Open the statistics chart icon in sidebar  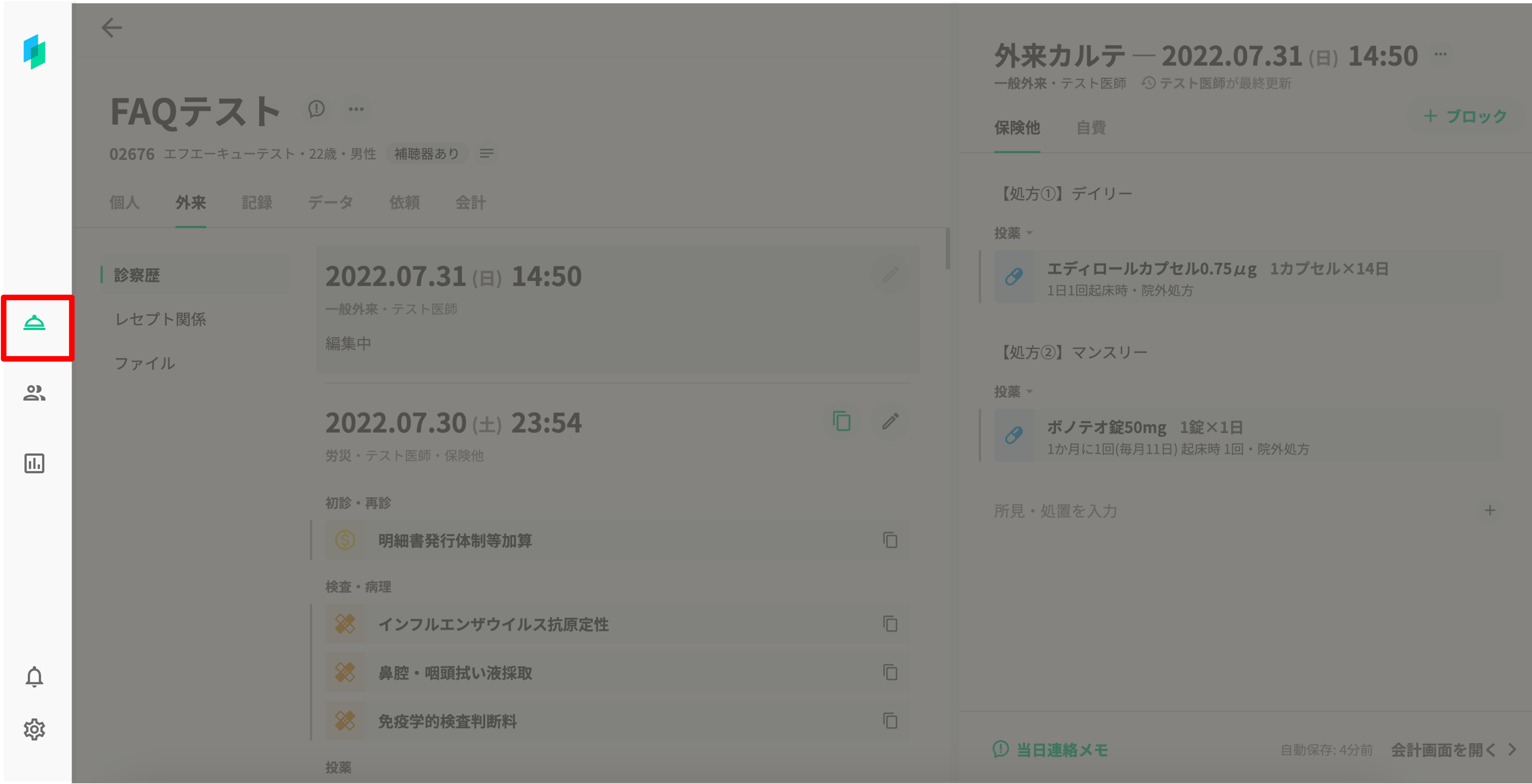34,464
